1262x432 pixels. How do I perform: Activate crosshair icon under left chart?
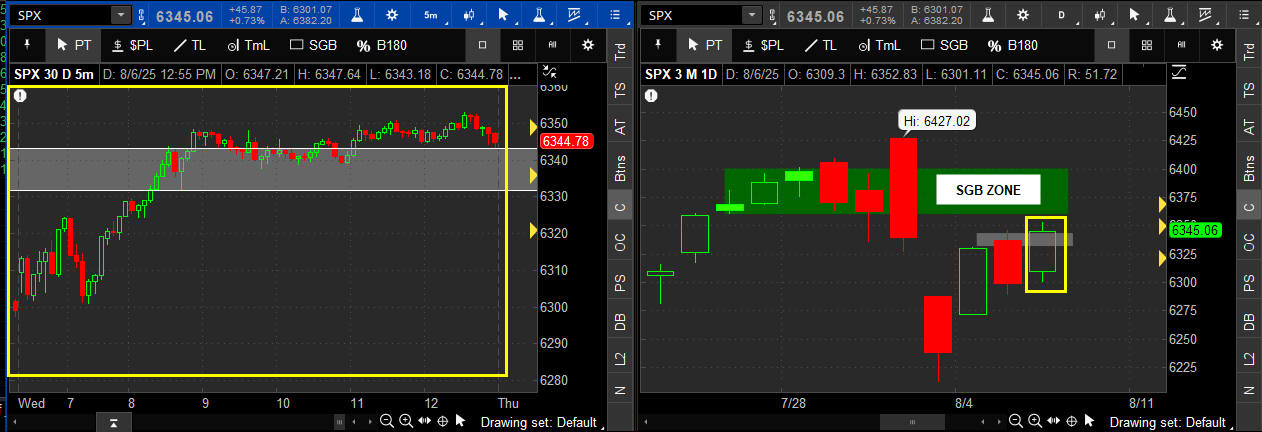[443, 422]
